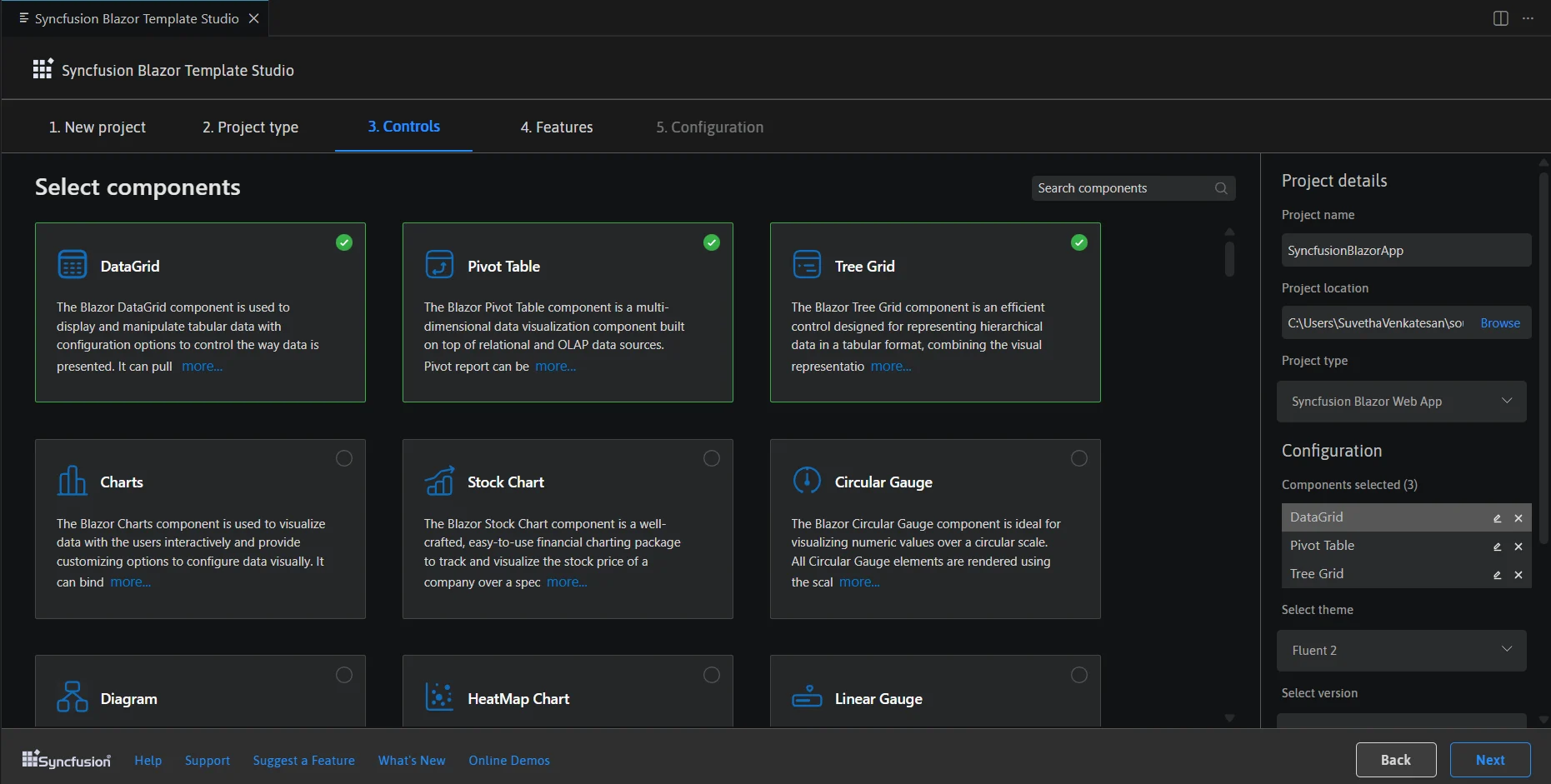1551x784 pixels.
Task: Select the Diagram component circle
Action: [x=344, y=675]
